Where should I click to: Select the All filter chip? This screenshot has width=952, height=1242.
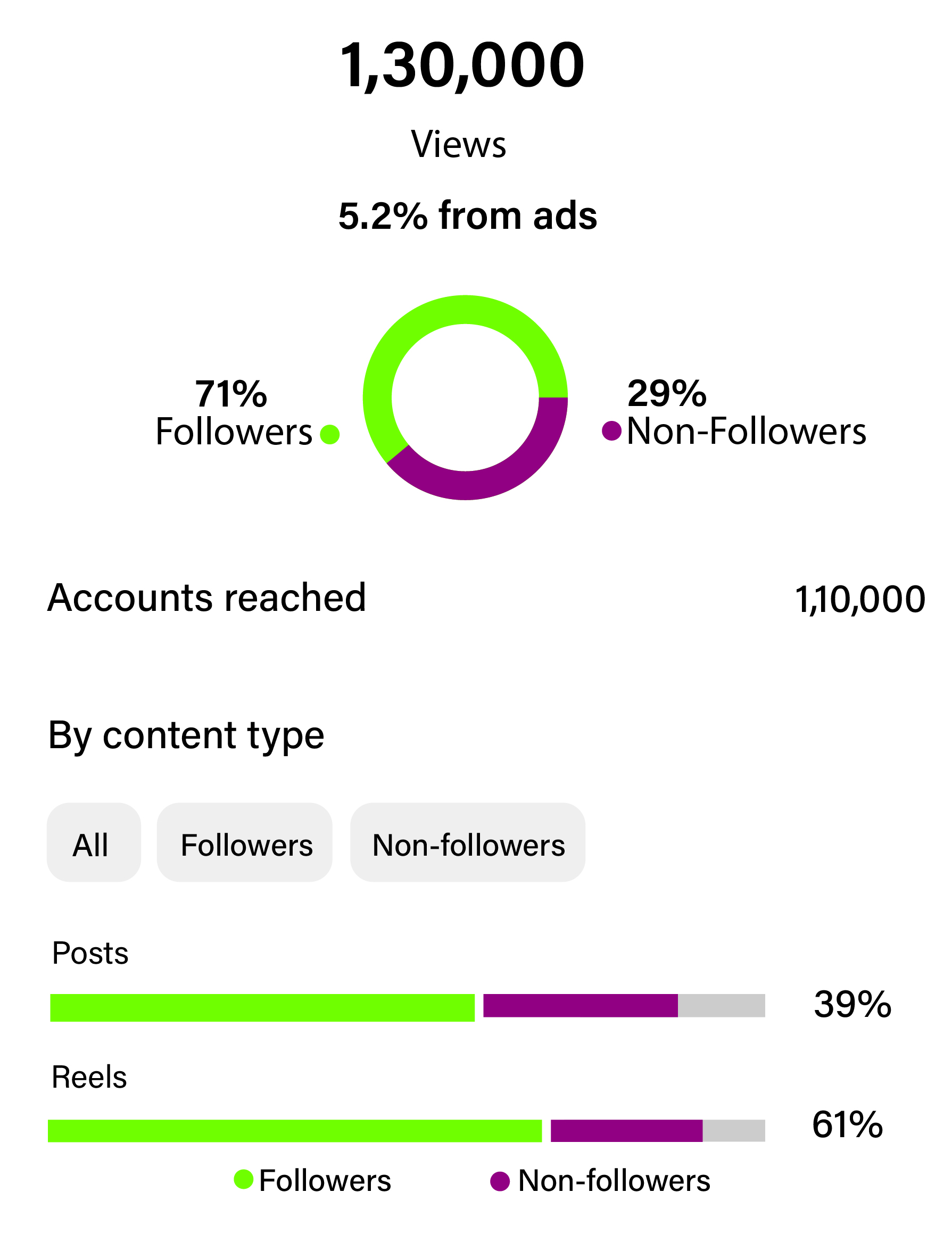94,842
